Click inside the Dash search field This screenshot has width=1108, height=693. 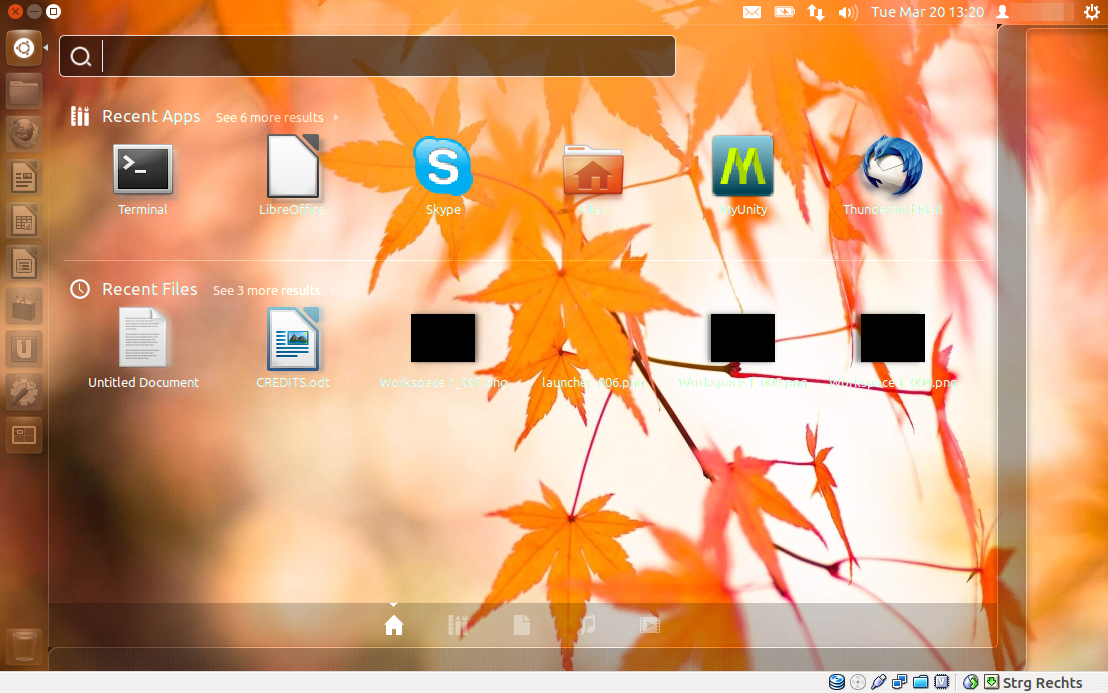click(x=367, y=56)
